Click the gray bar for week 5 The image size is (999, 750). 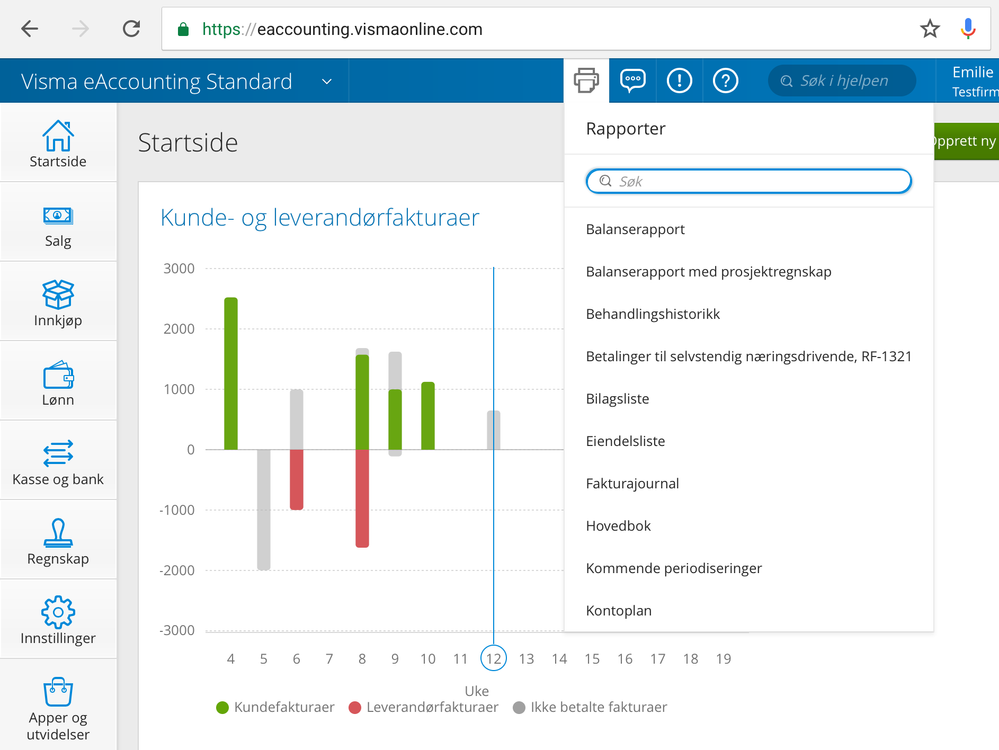tap(264, 510)
